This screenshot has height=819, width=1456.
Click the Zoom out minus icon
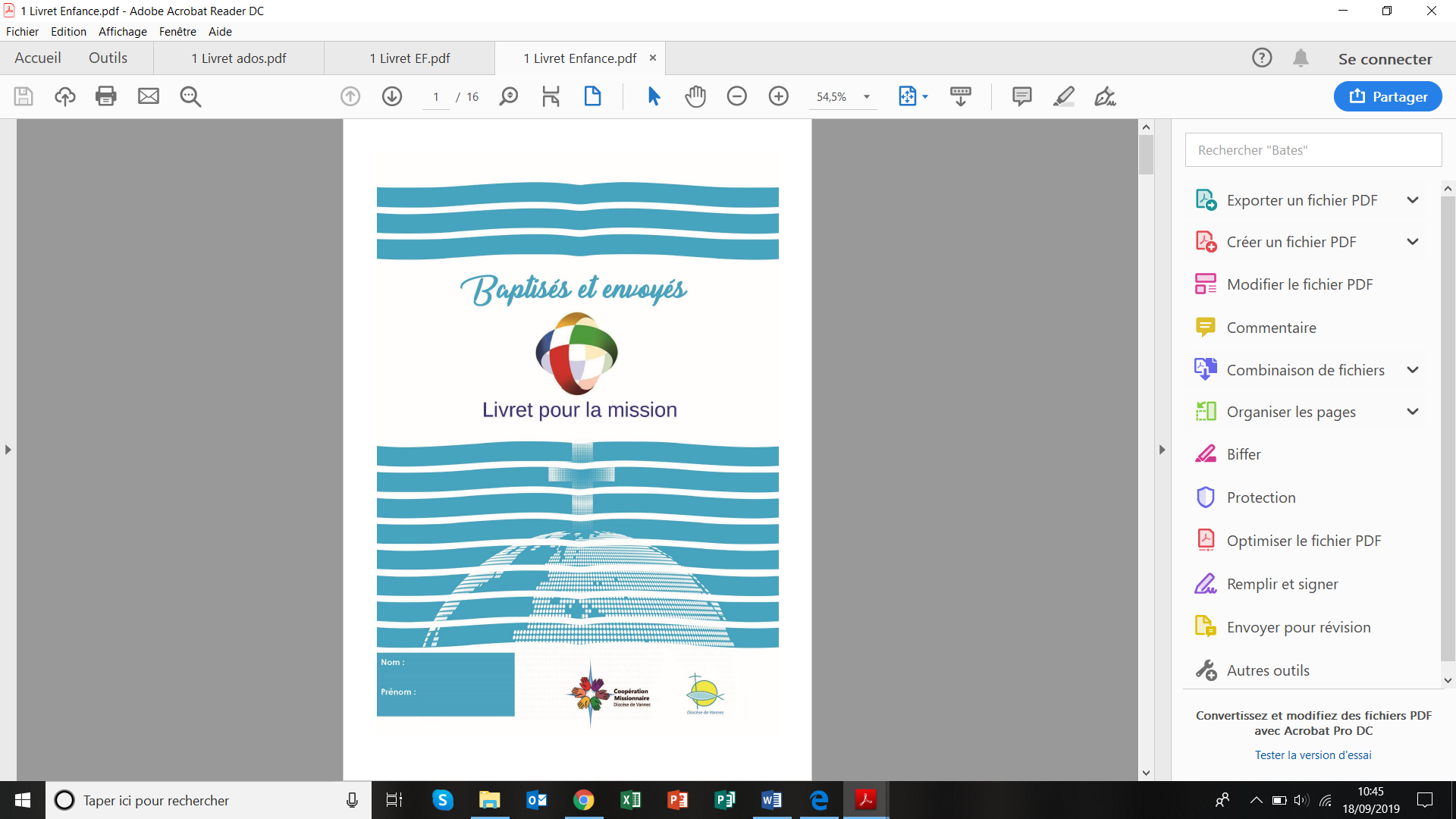(x=737, y=96)
